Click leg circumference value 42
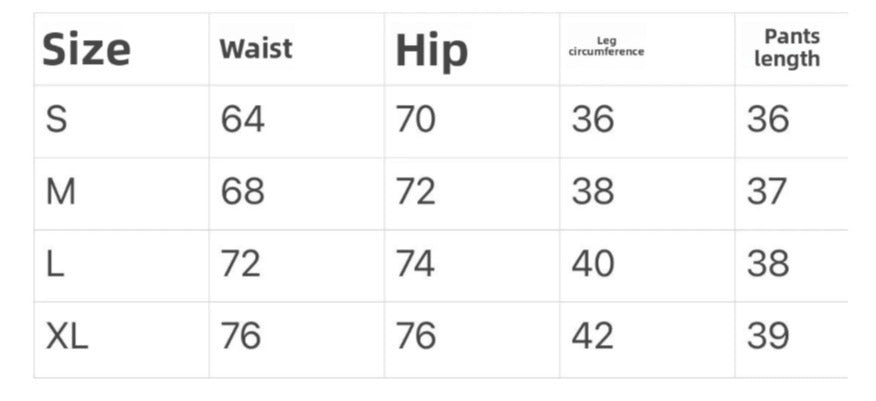The height and width of the screenshot is (401, 876). (592, 337)
